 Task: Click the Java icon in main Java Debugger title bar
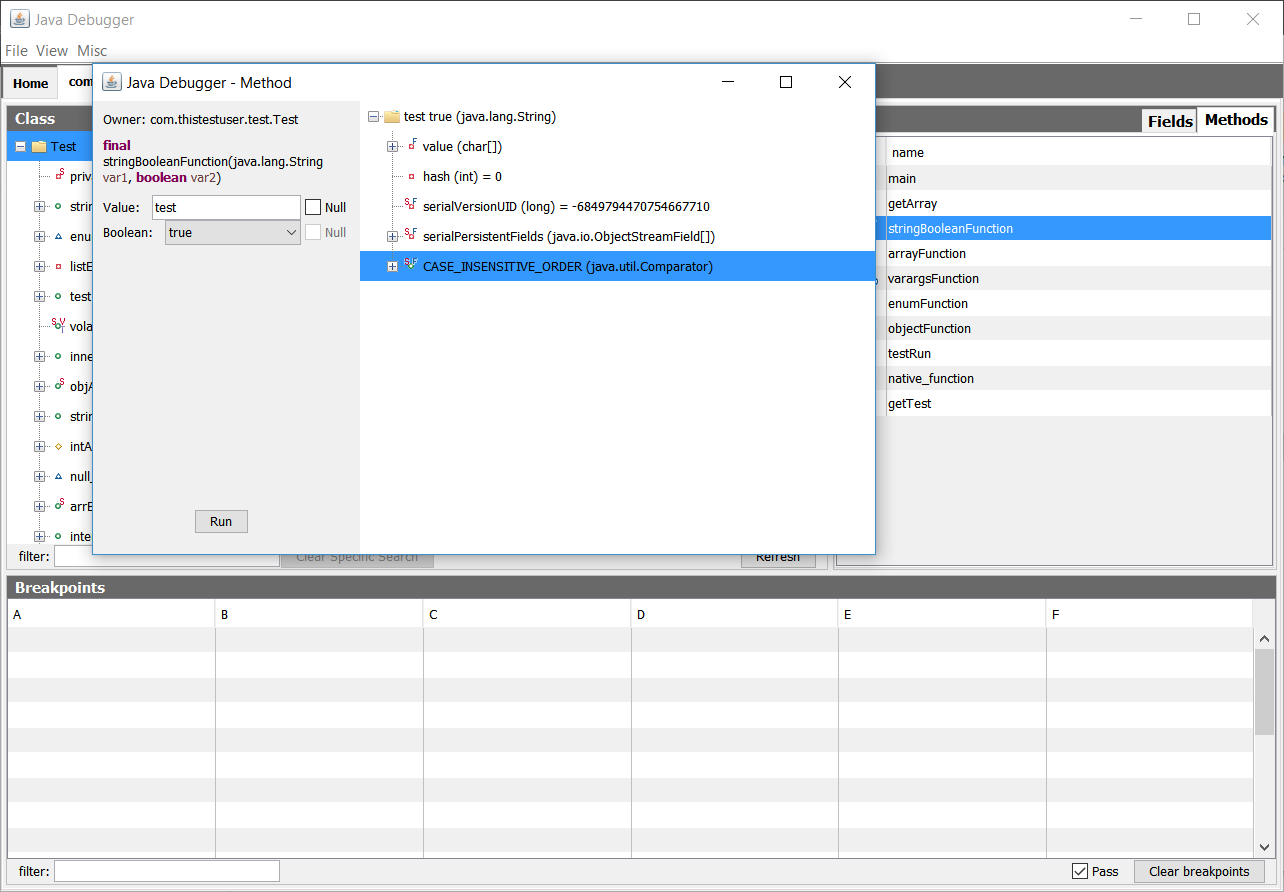tap(19, 19)
